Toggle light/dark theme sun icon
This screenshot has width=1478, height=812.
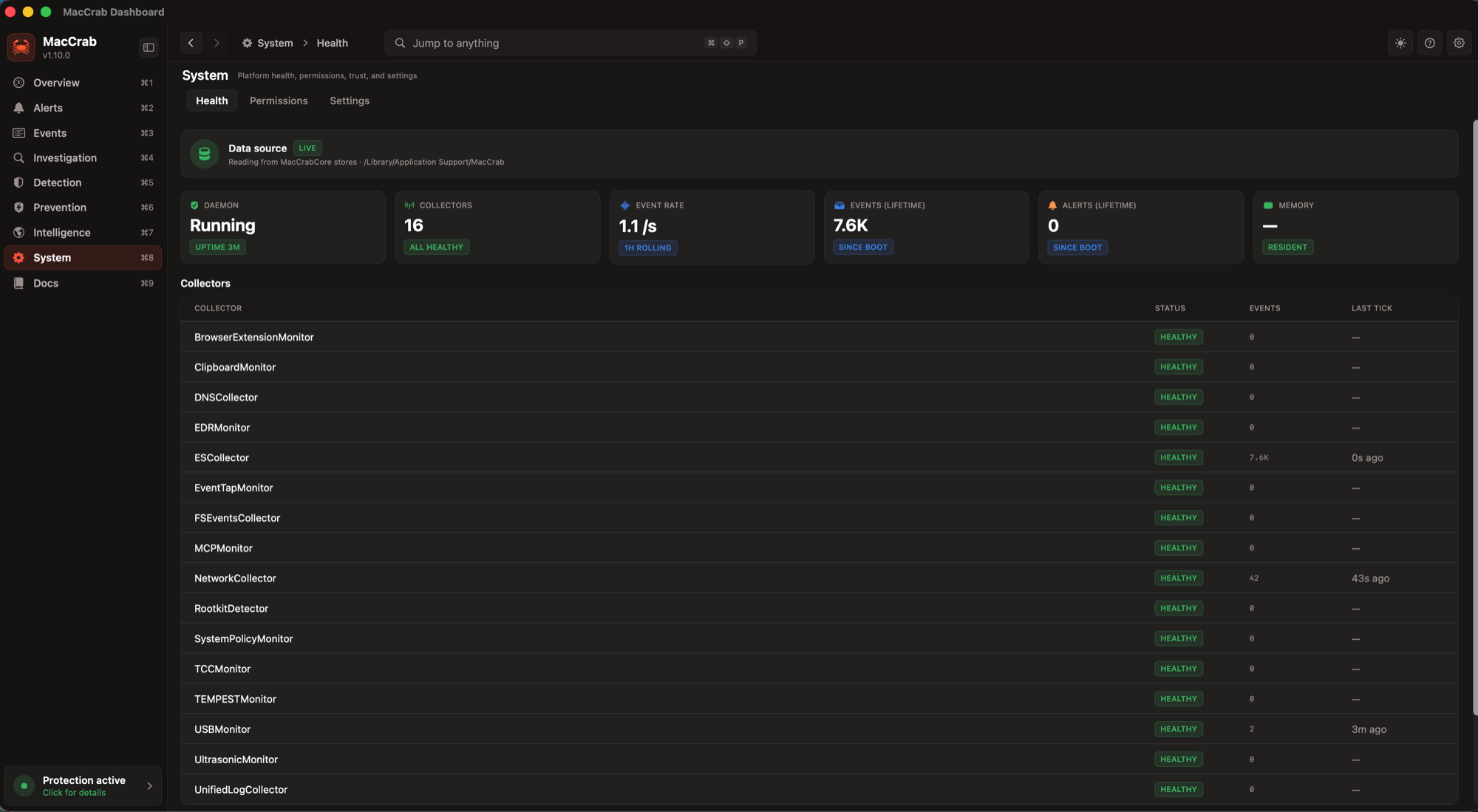pyautogui.click(x=1400, y=43)
